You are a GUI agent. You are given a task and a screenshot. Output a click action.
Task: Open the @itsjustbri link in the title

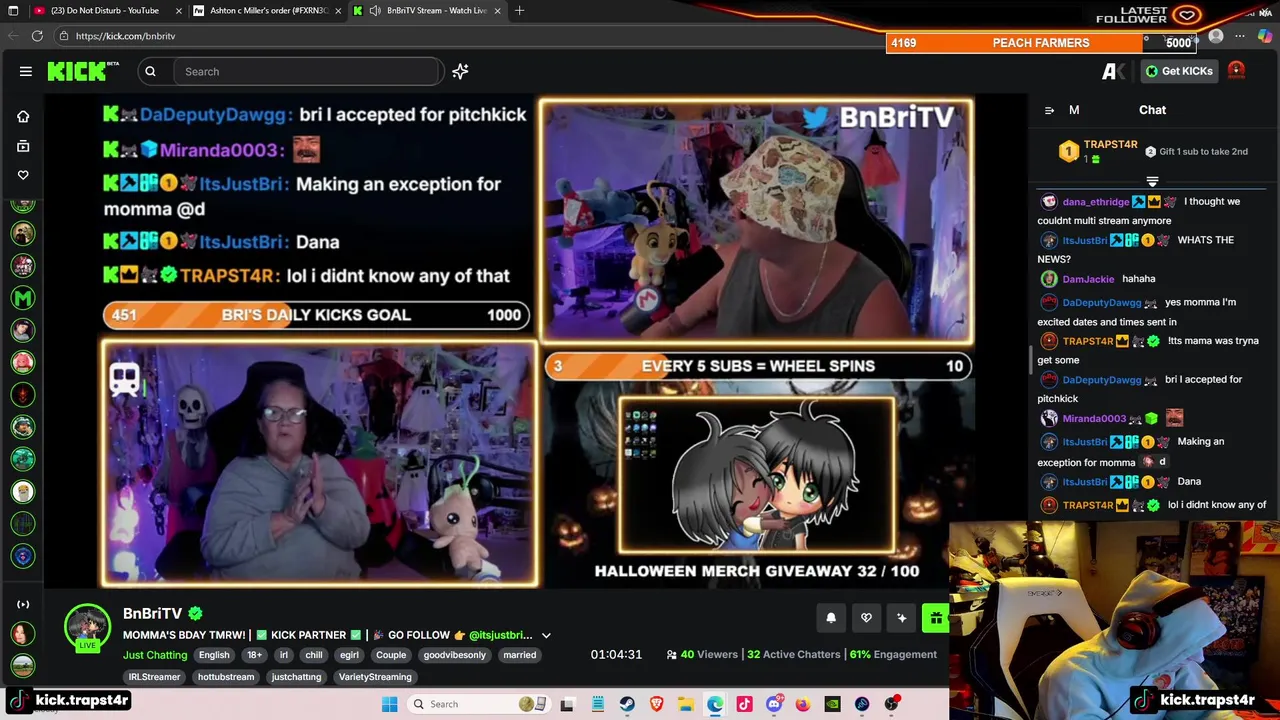click(501, 635)
